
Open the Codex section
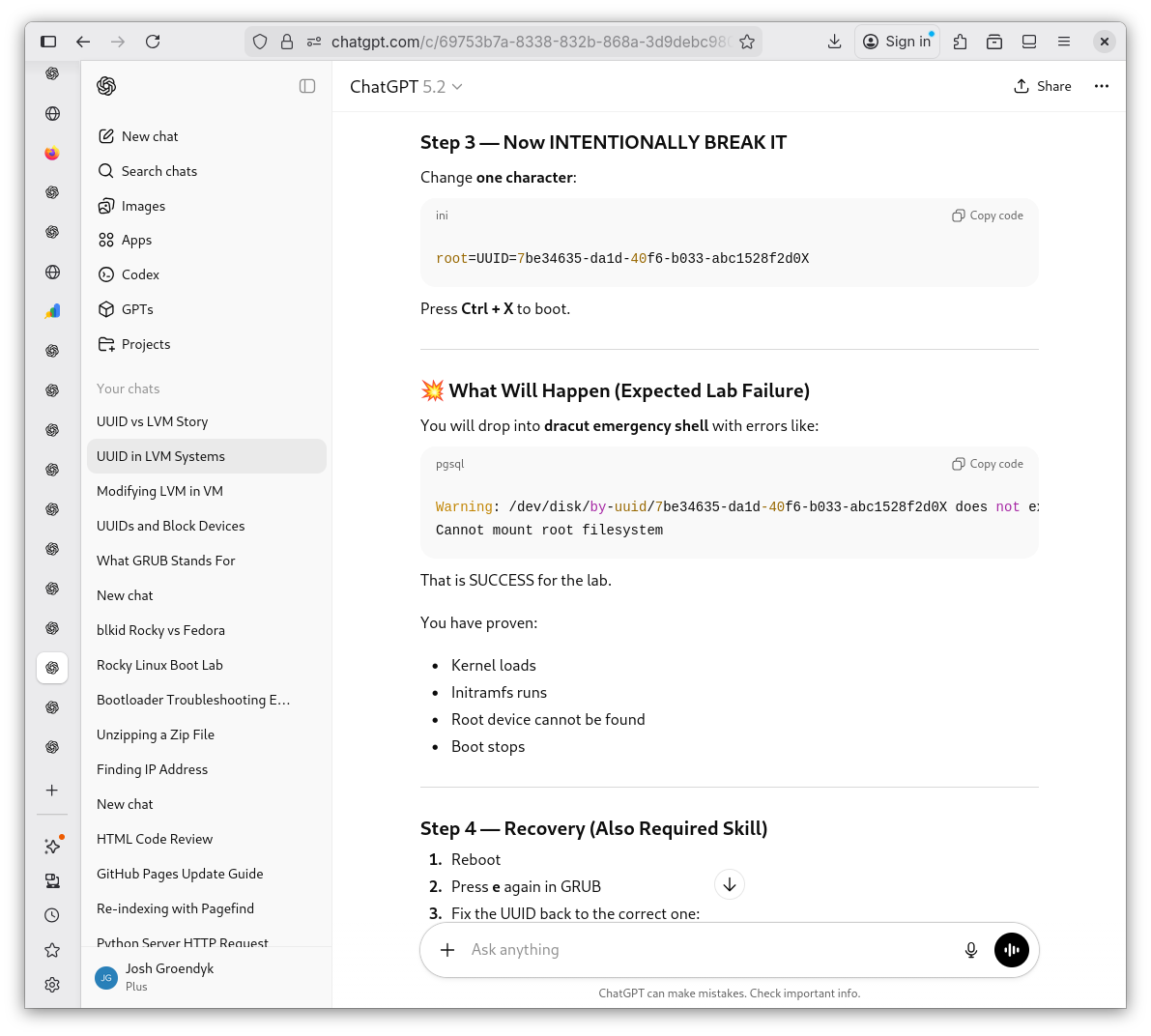[140, 274]
